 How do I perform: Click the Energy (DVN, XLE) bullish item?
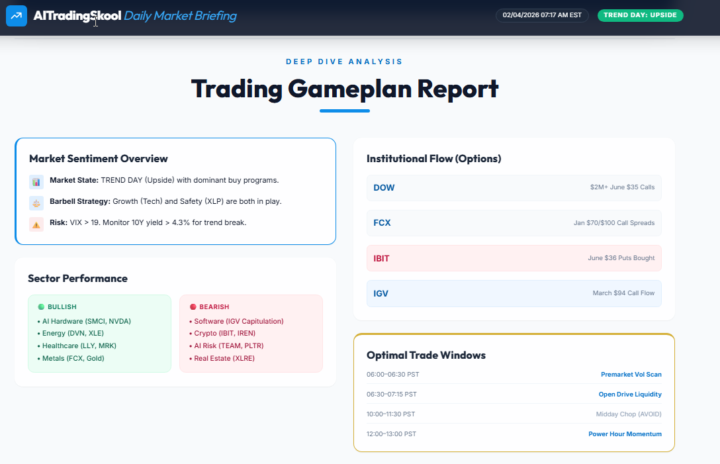(71, 333)
